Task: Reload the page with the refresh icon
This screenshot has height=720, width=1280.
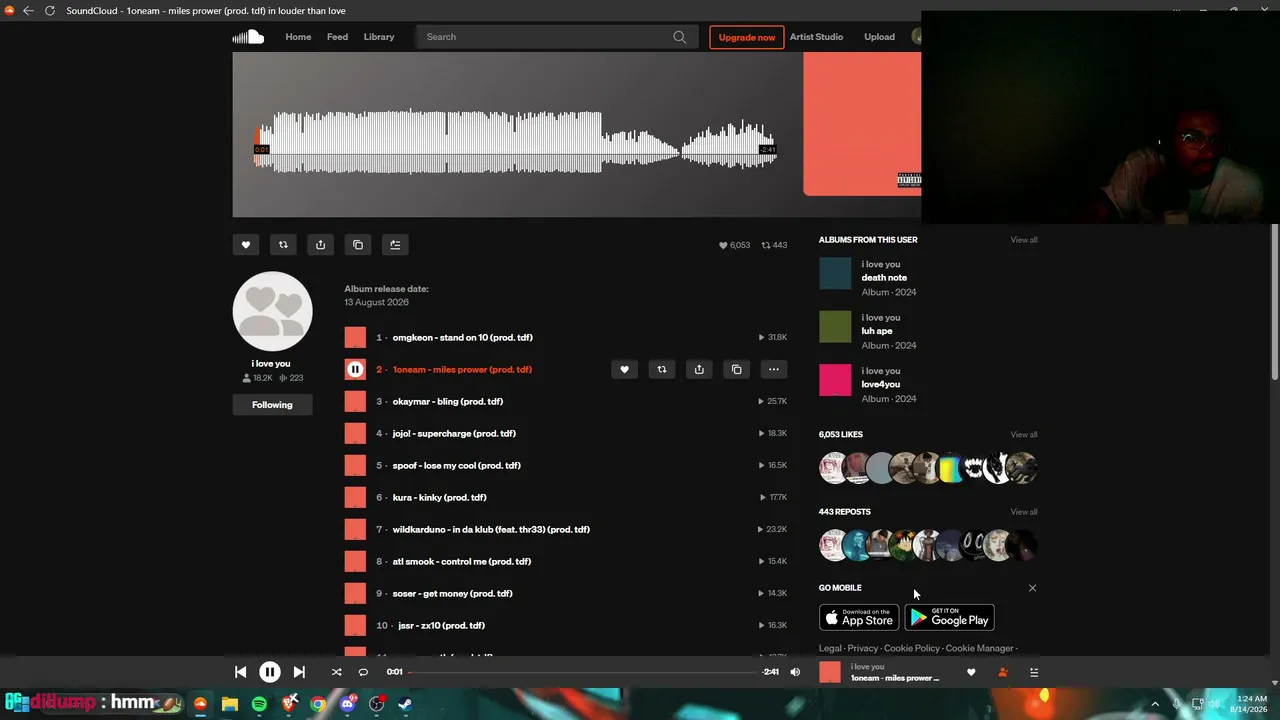Action: pos(49,11)
